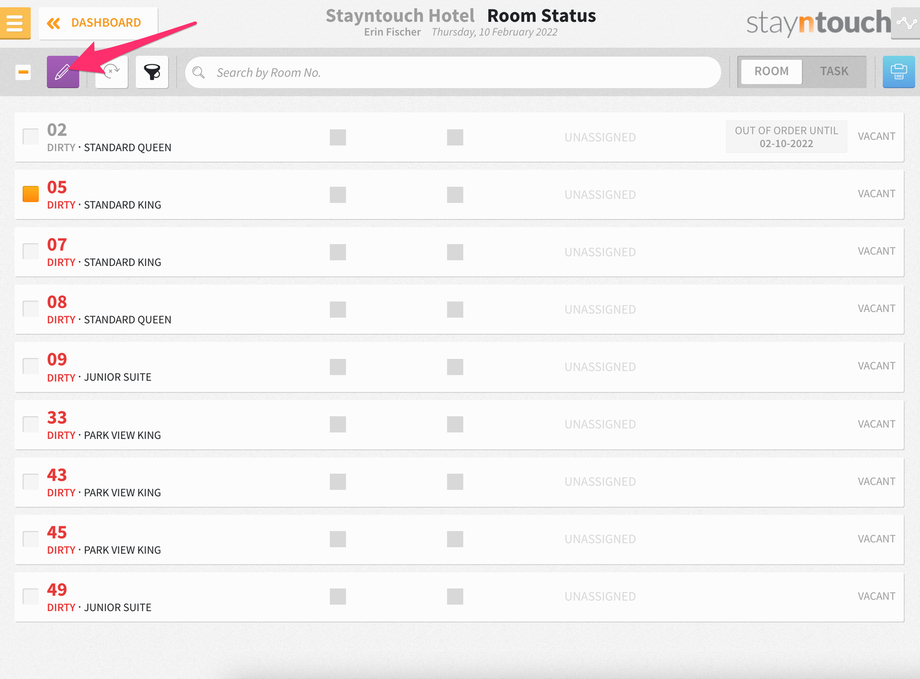
Task: Open room number 43
Action: pyautogui.click(x=57, y=475)
